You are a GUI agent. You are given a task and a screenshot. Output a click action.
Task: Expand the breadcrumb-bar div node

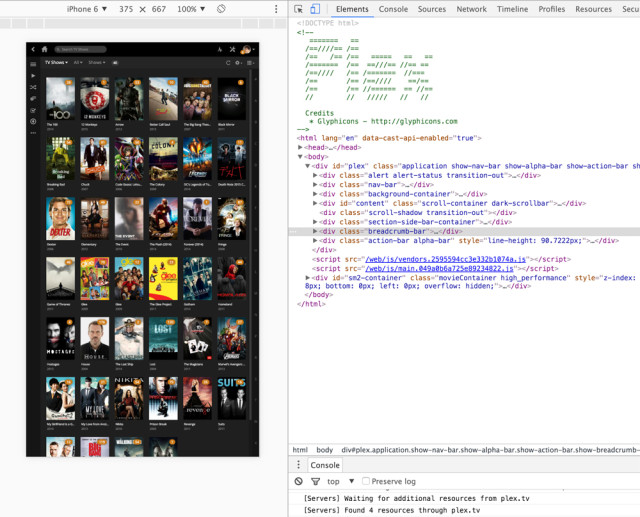coord(315,231)
